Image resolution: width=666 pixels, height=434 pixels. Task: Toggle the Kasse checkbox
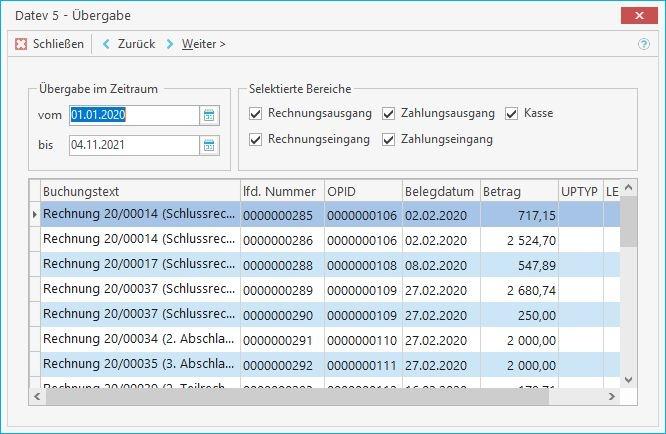pyautogui.click(x=511, y=113)
